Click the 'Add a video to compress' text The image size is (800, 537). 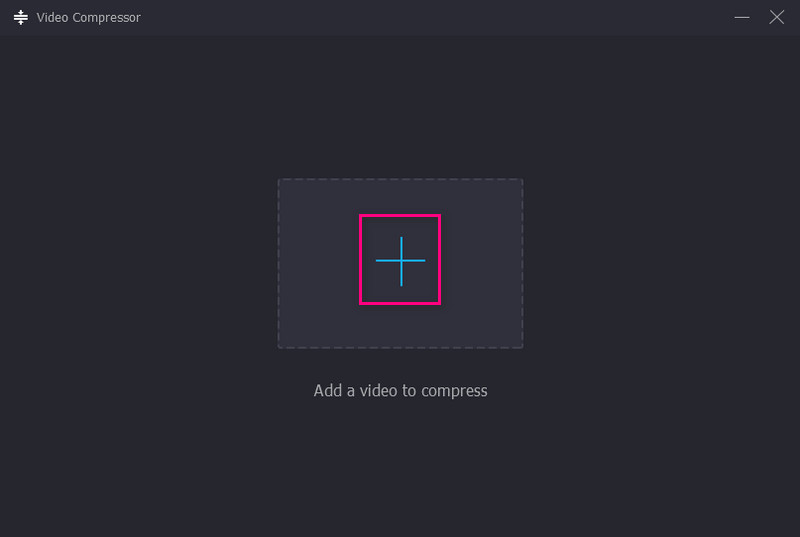point(400,390)
